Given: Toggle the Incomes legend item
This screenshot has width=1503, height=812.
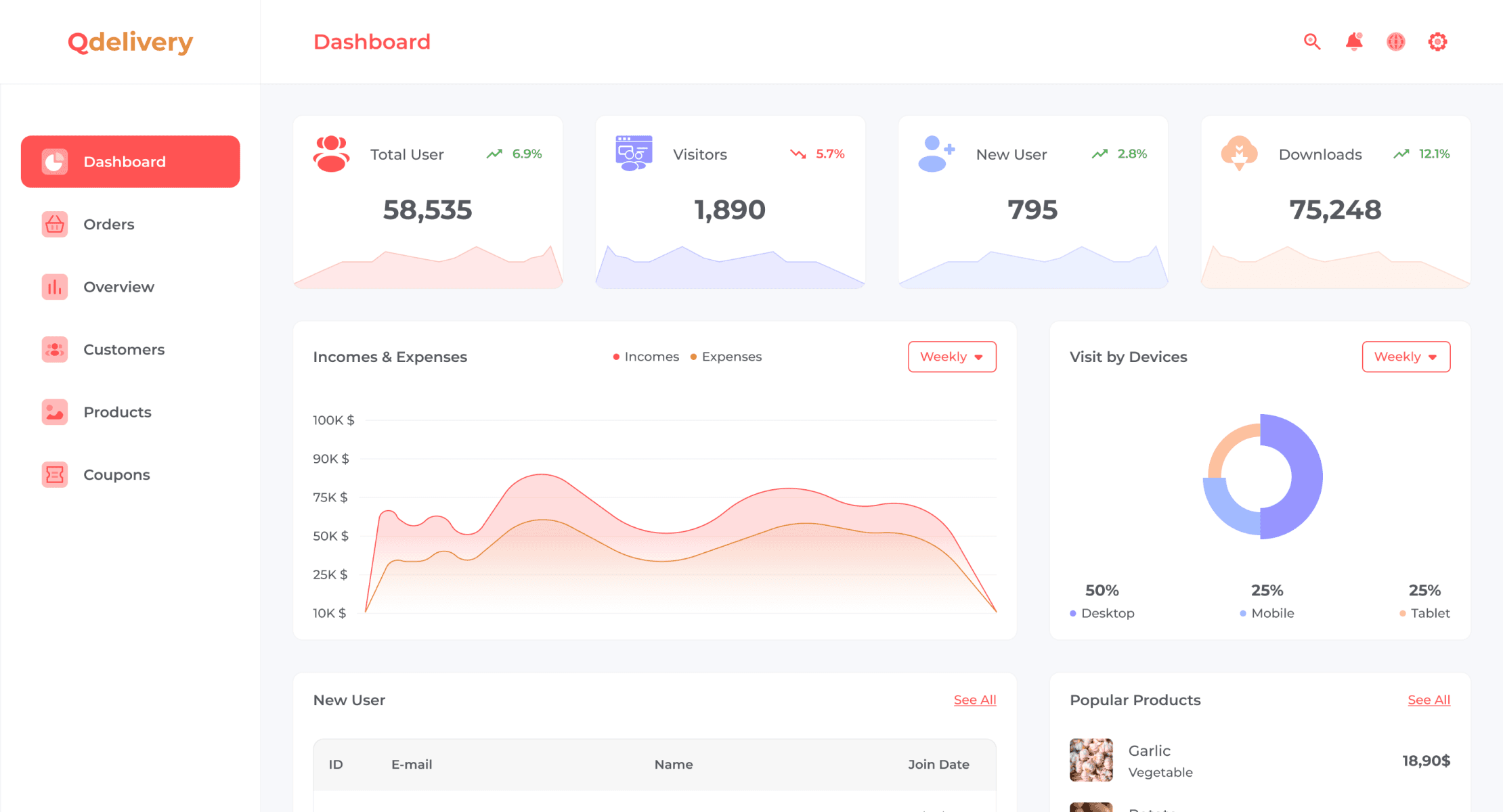Looking at the screenshot, I should 646,357.
